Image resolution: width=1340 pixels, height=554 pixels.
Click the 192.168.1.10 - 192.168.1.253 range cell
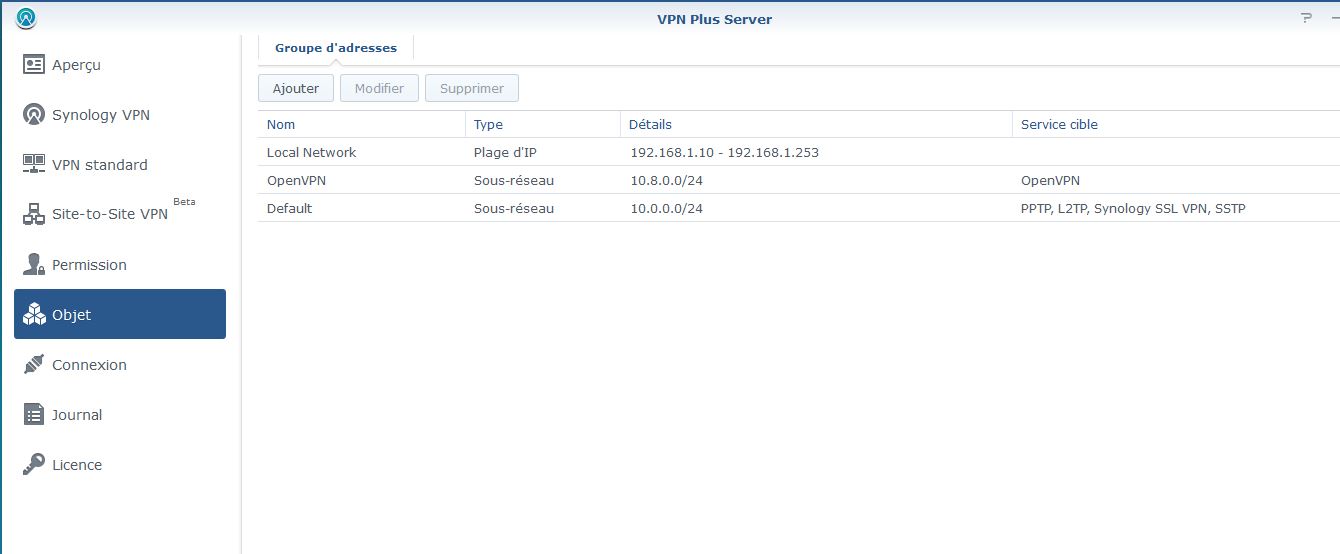pos(724,153)
